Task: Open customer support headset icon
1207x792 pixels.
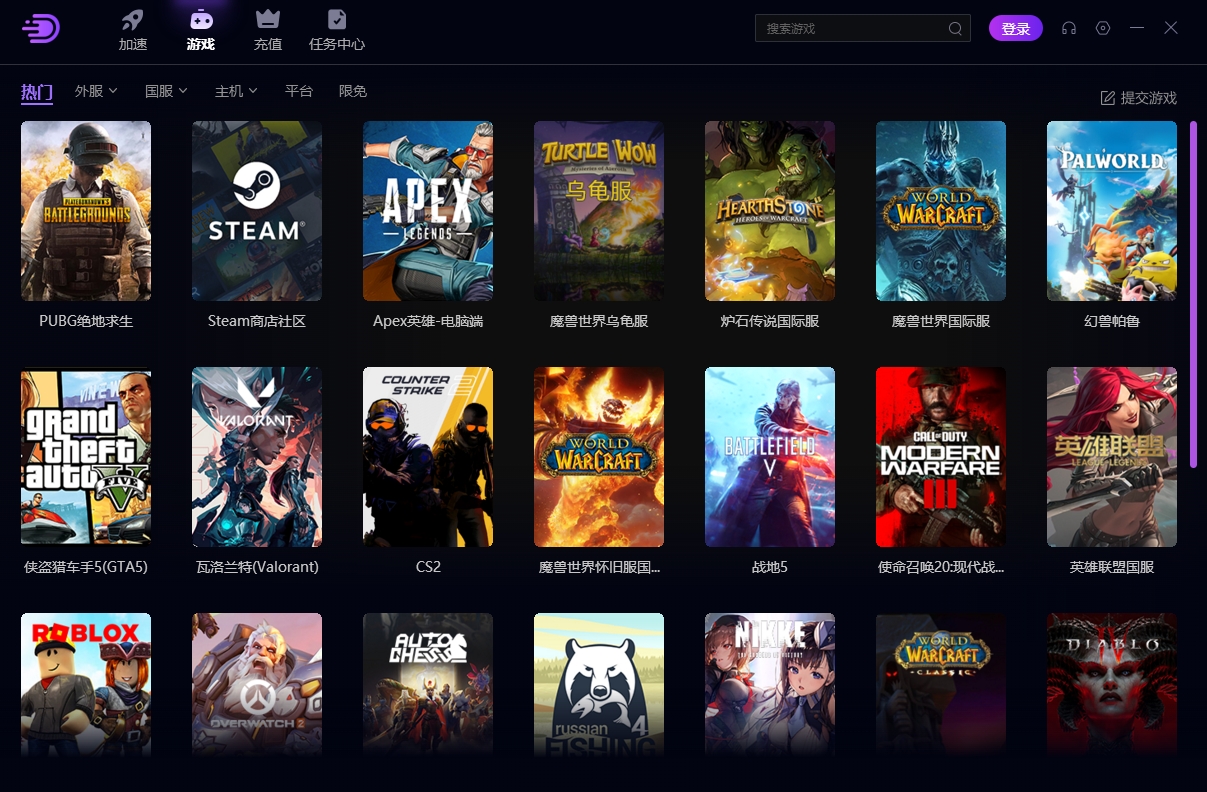Action: 1069,28
